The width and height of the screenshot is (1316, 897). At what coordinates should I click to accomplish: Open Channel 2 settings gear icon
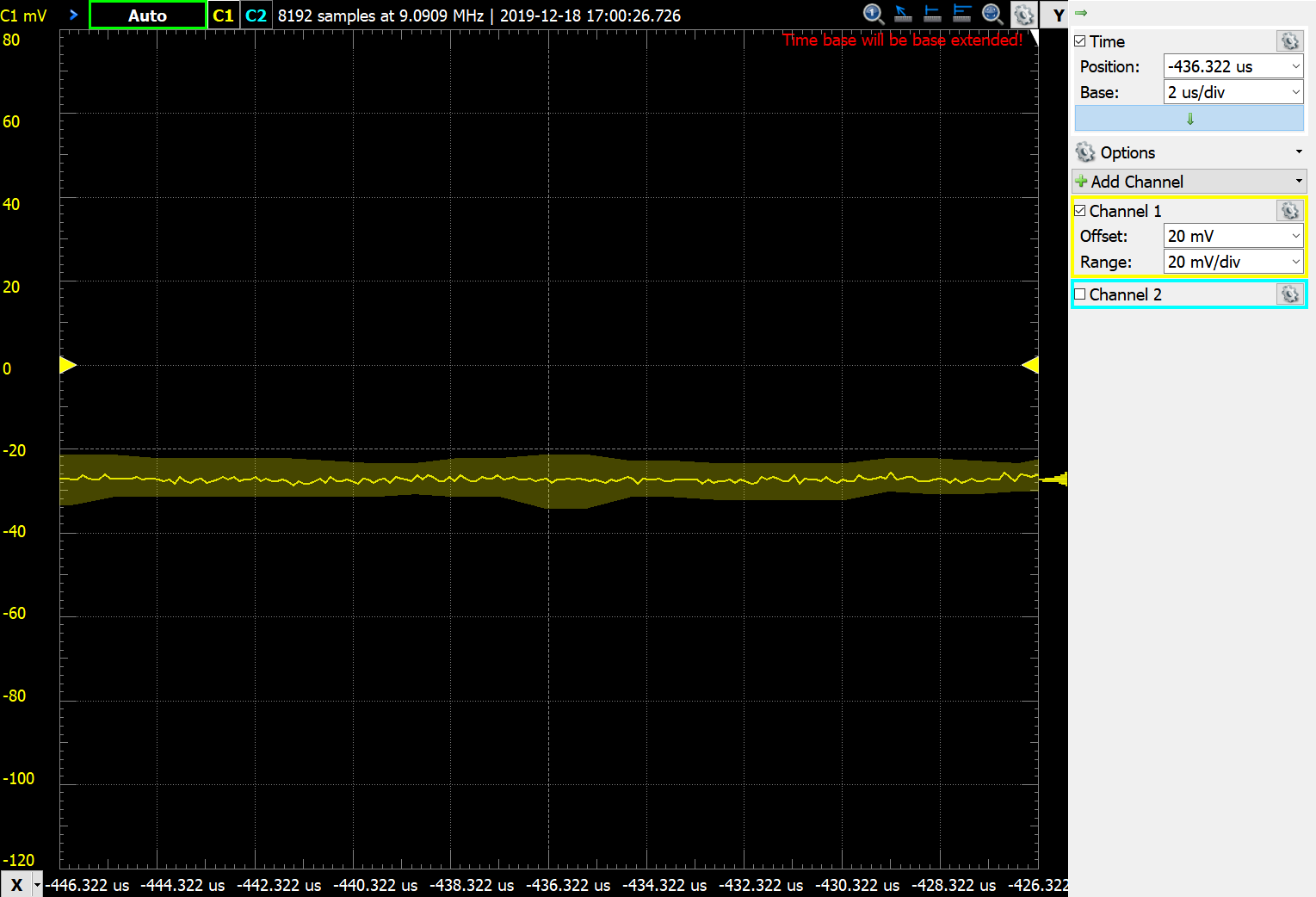tap(1289, 294)
